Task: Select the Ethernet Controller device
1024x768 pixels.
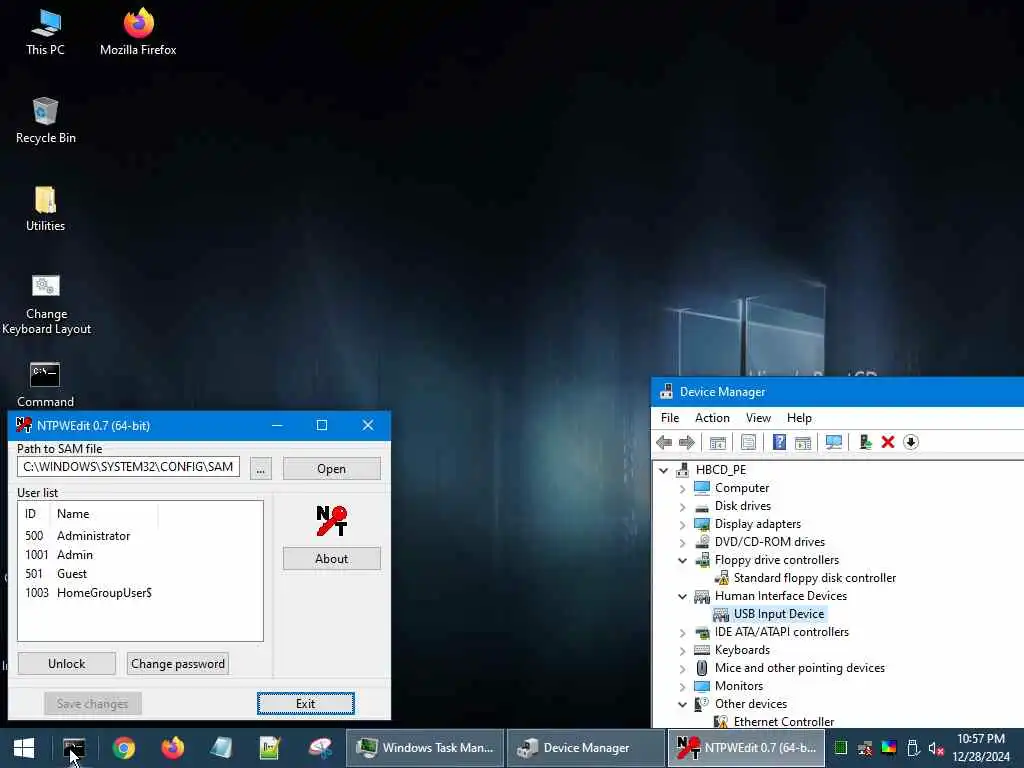Action: pos(783,722)
